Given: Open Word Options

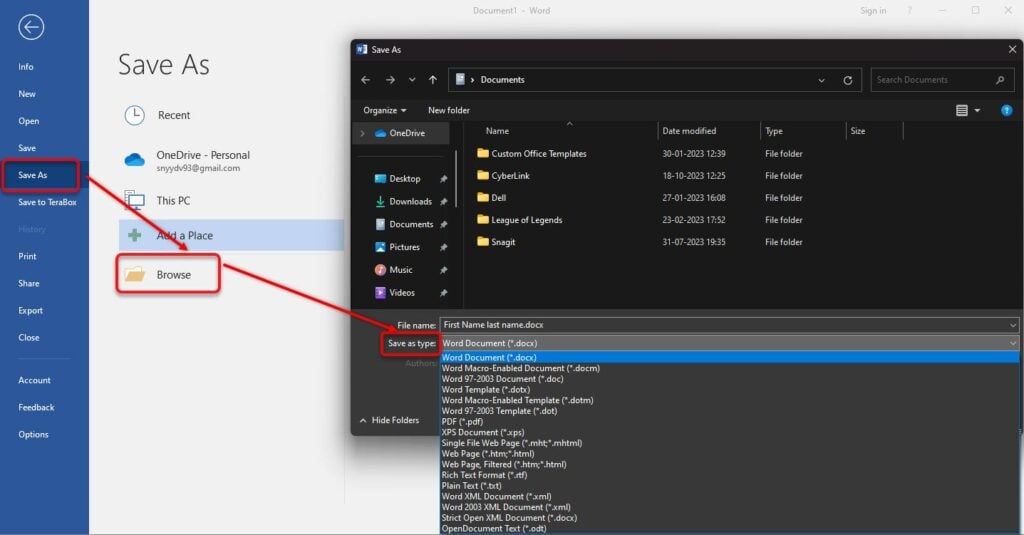Looking at the screenshot, I should pyautogui.click(x=33, y=434).
